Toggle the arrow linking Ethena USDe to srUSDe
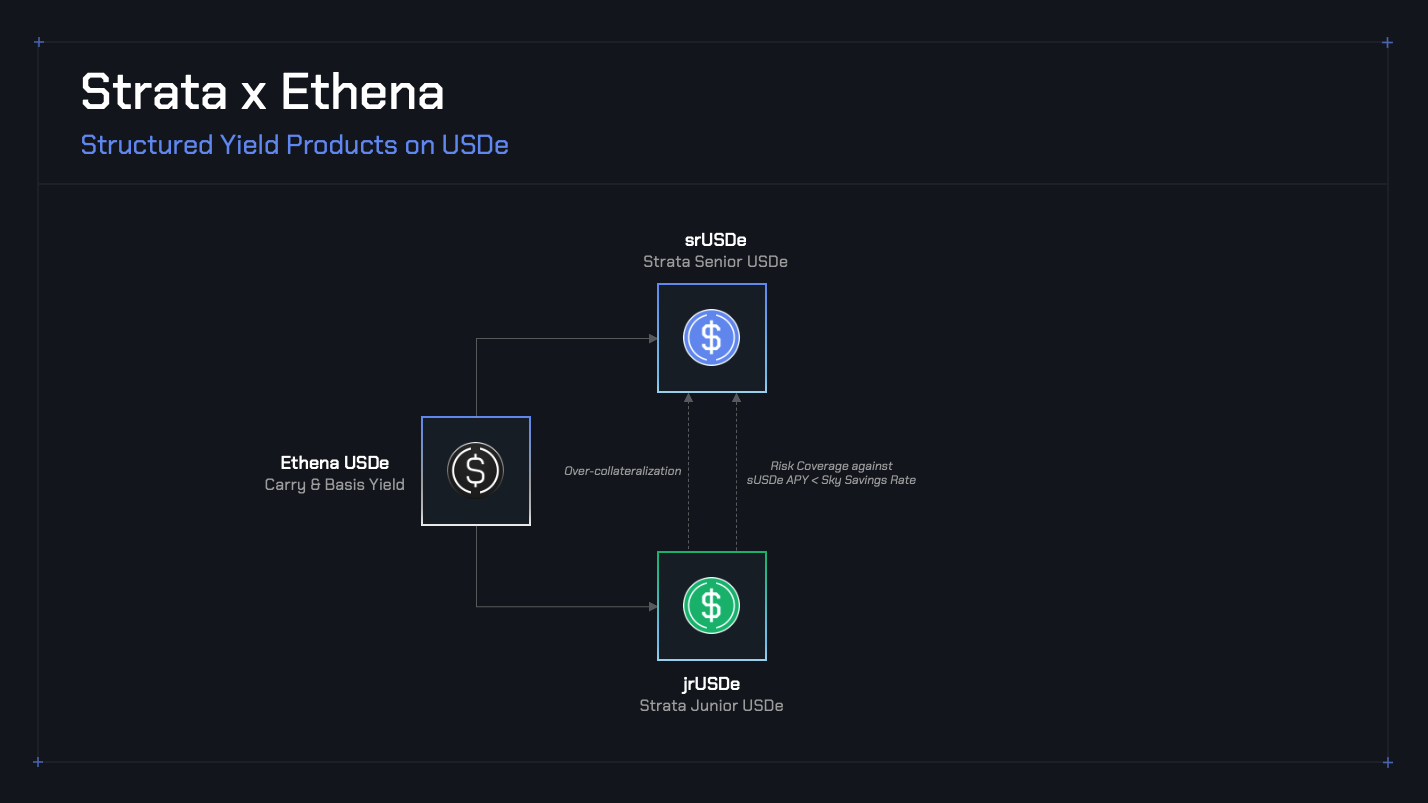Image resolution: width=1428 pixels, height=803 pixels. pyautogui.click(x=565, y=338)
